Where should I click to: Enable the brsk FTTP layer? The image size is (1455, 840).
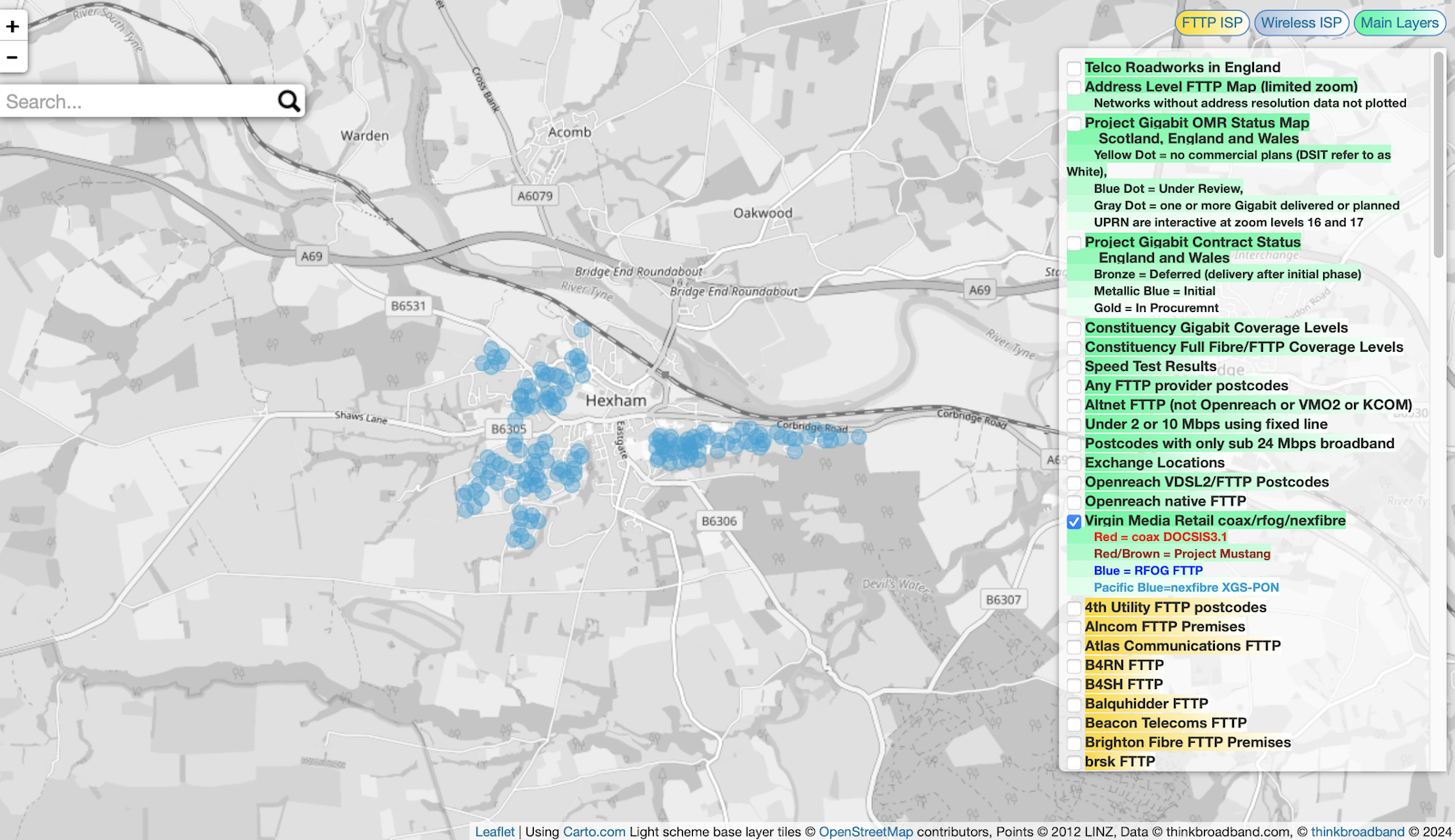(1074, 761)
